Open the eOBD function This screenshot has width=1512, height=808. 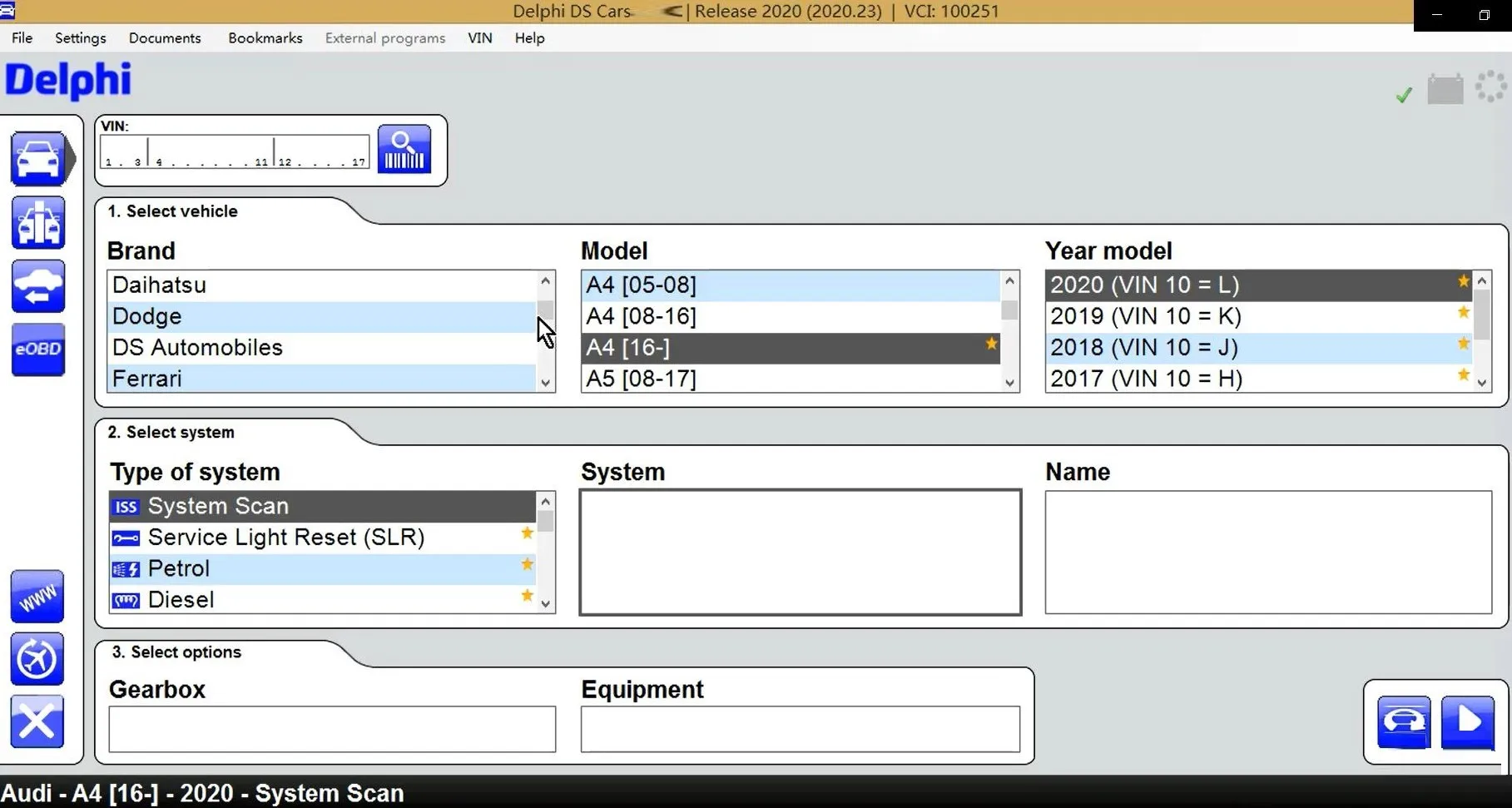coord(38,349)
